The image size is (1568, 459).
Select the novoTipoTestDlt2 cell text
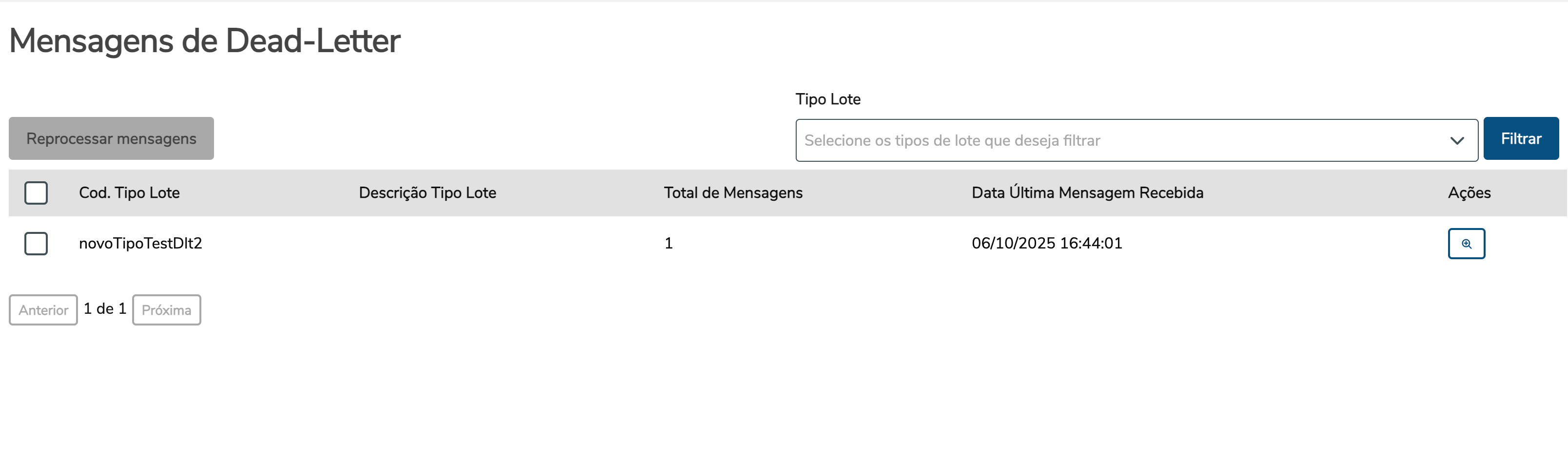(140, 243)
